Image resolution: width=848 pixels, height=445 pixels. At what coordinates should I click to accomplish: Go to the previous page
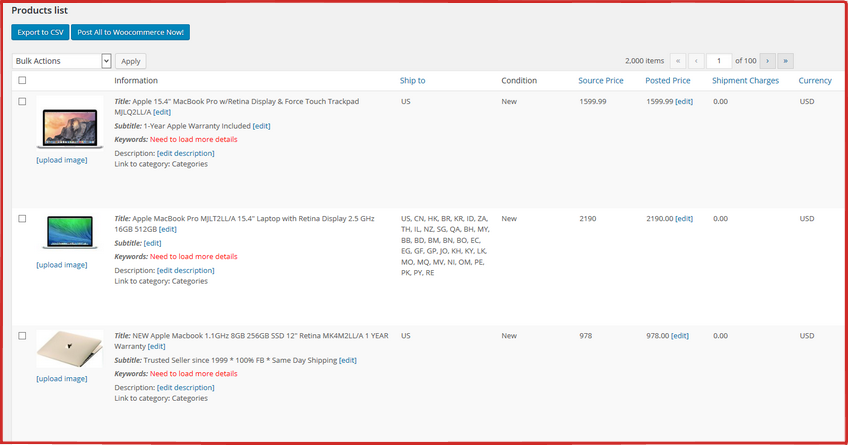point(696,61)
